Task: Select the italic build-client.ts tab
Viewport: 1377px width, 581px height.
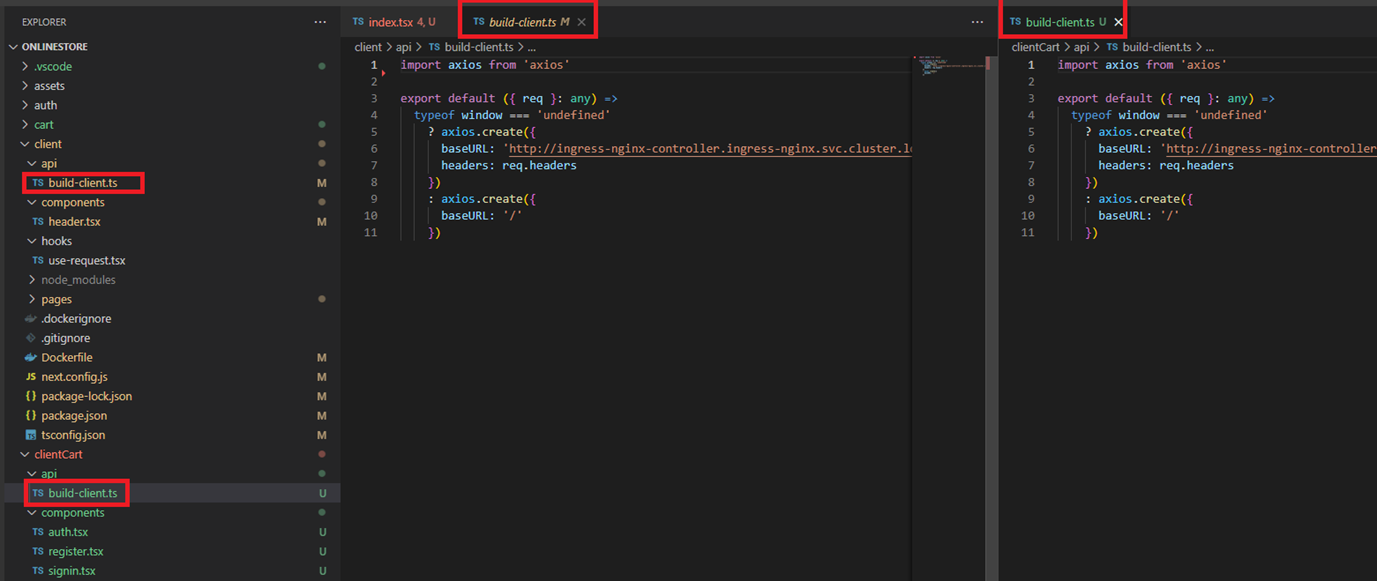Action: (522, 22)
